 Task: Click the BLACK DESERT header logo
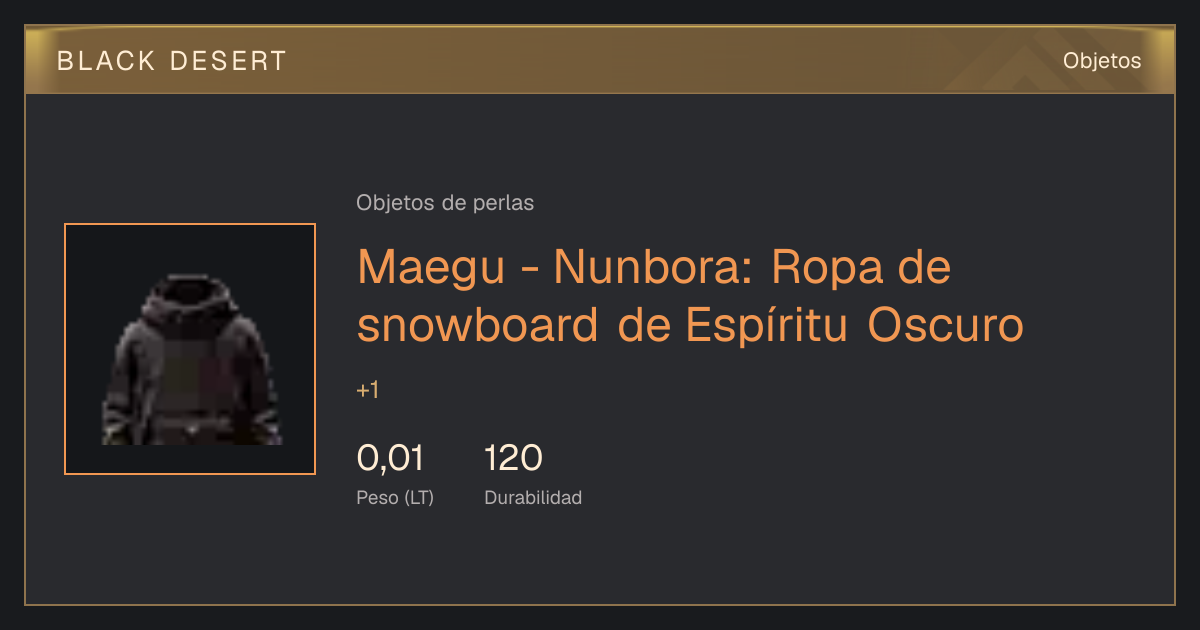(x=172, y=61)
